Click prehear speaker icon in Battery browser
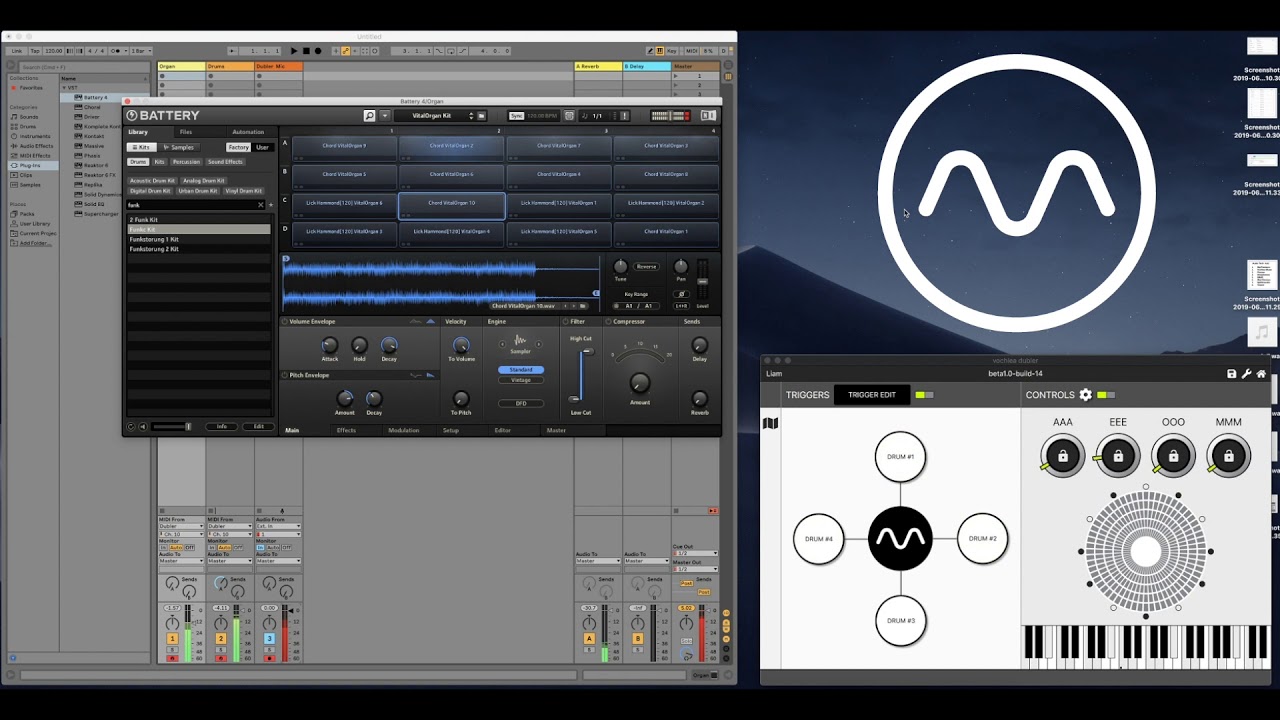 (x=142, y=427)
